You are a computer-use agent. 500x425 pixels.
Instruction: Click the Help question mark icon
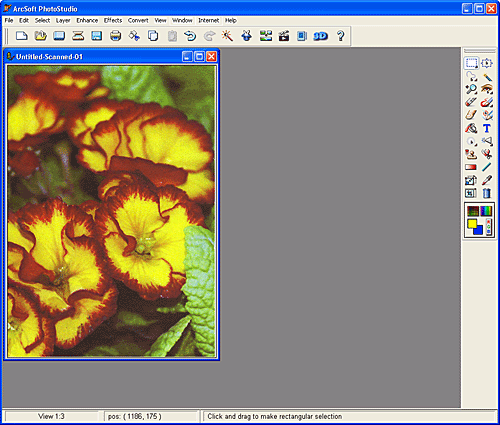tap(340, 36)
